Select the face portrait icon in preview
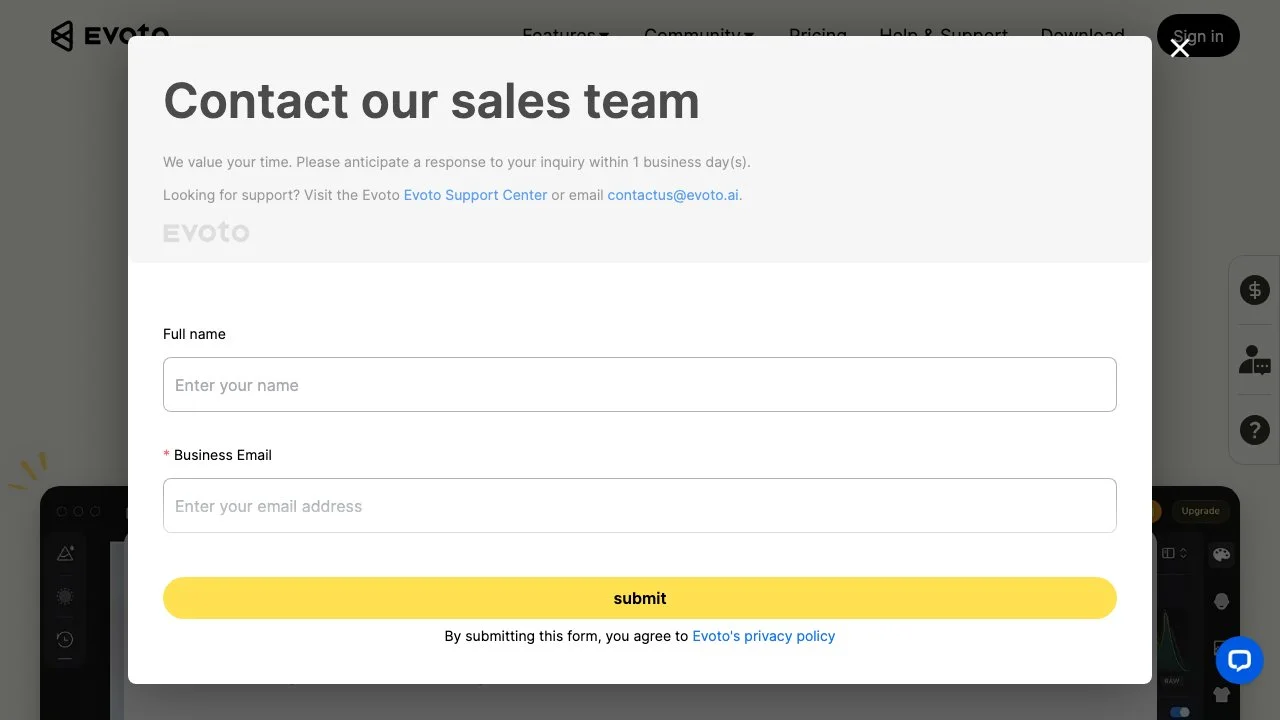Image resolution: width=1280 pixels, height=720 pixels. (1221, 601)
